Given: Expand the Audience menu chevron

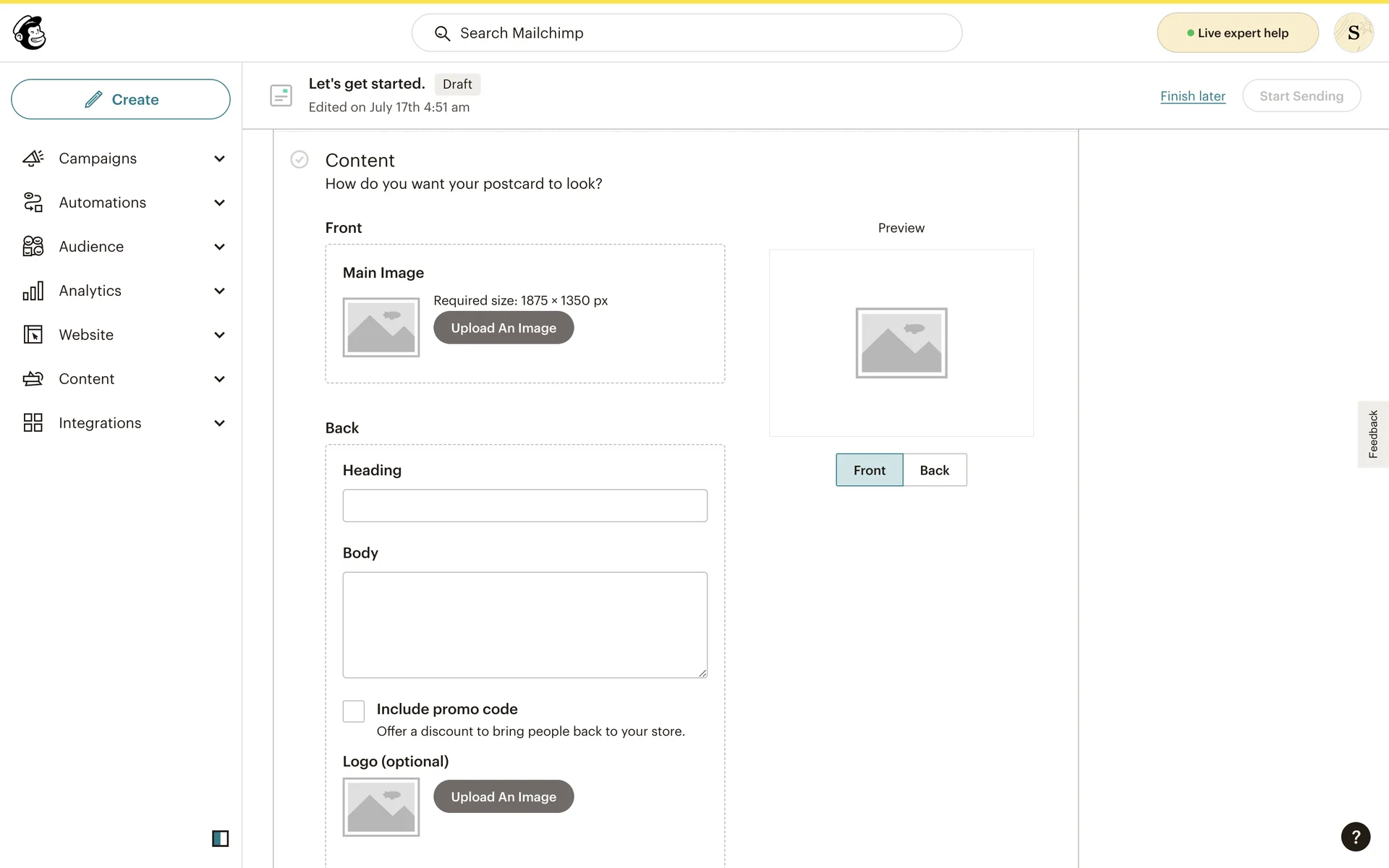Looking at the screenshot, I should tap(220, 247).
